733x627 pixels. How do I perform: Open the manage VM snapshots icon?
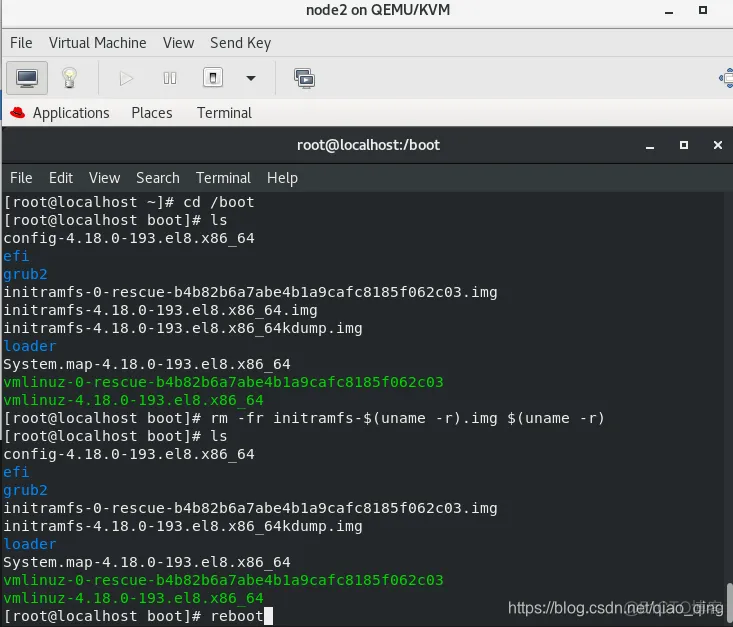[x=304, y=79]
